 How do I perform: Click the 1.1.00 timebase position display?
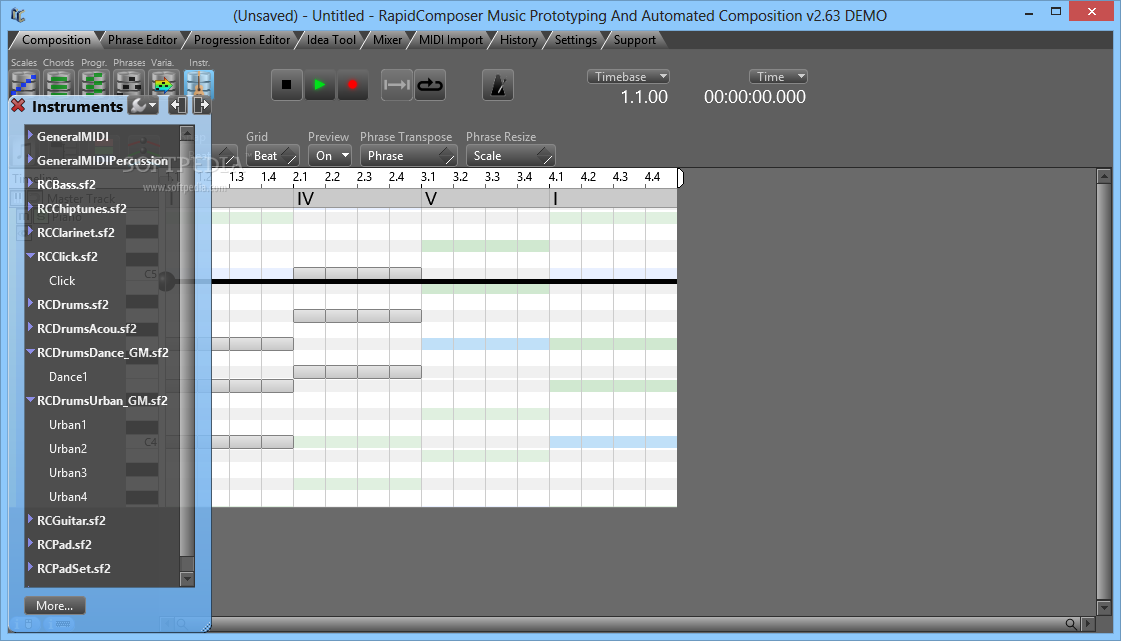pos(644,97)
